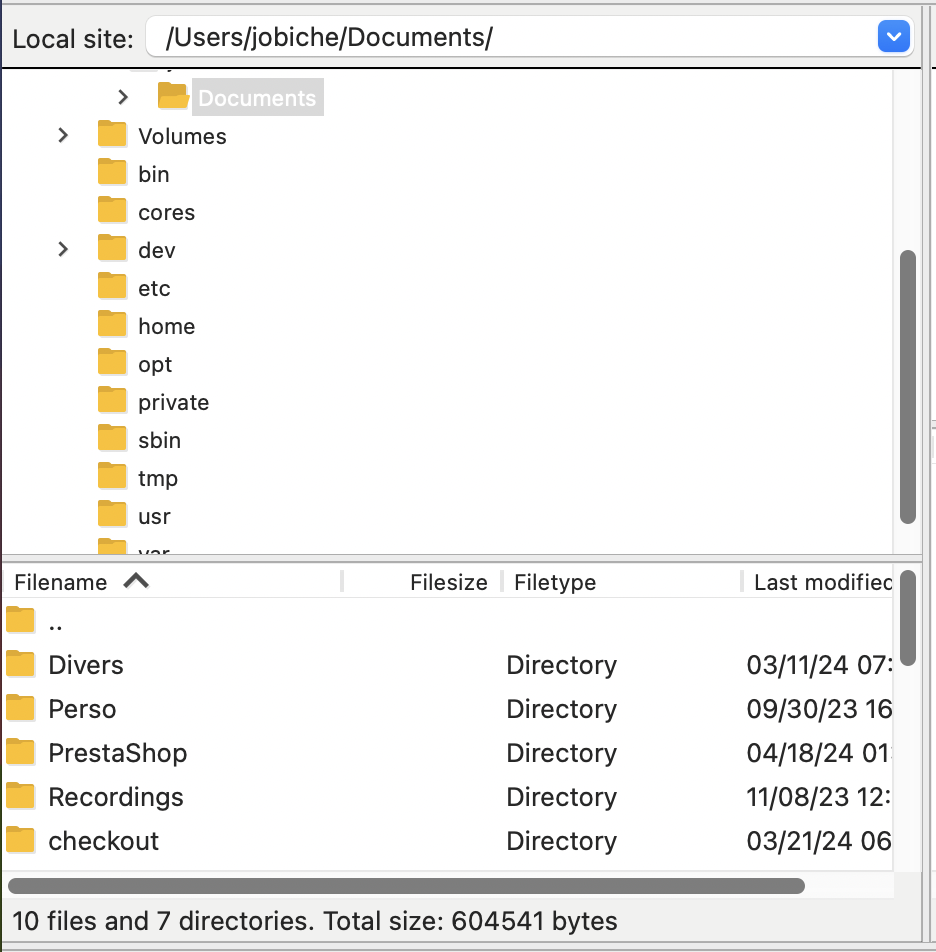This screenshot has height=952, width=936.
Task: Click the Documents folder icon in the tree
Action: pos(173,97)
